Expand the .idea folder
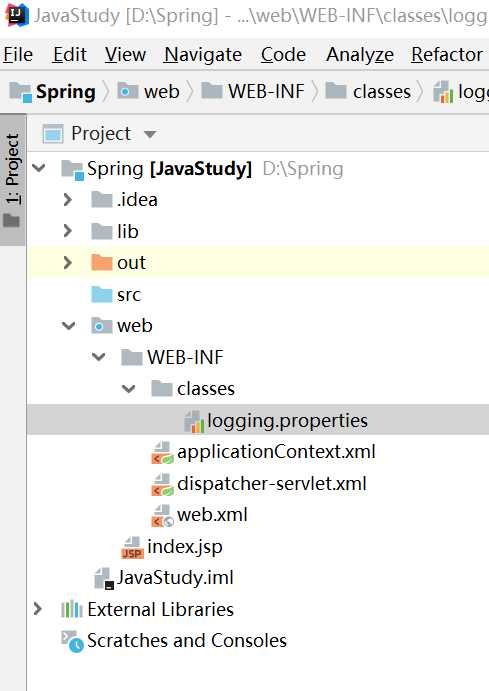The width and height of the screenshot is (489, 691). 67,200
